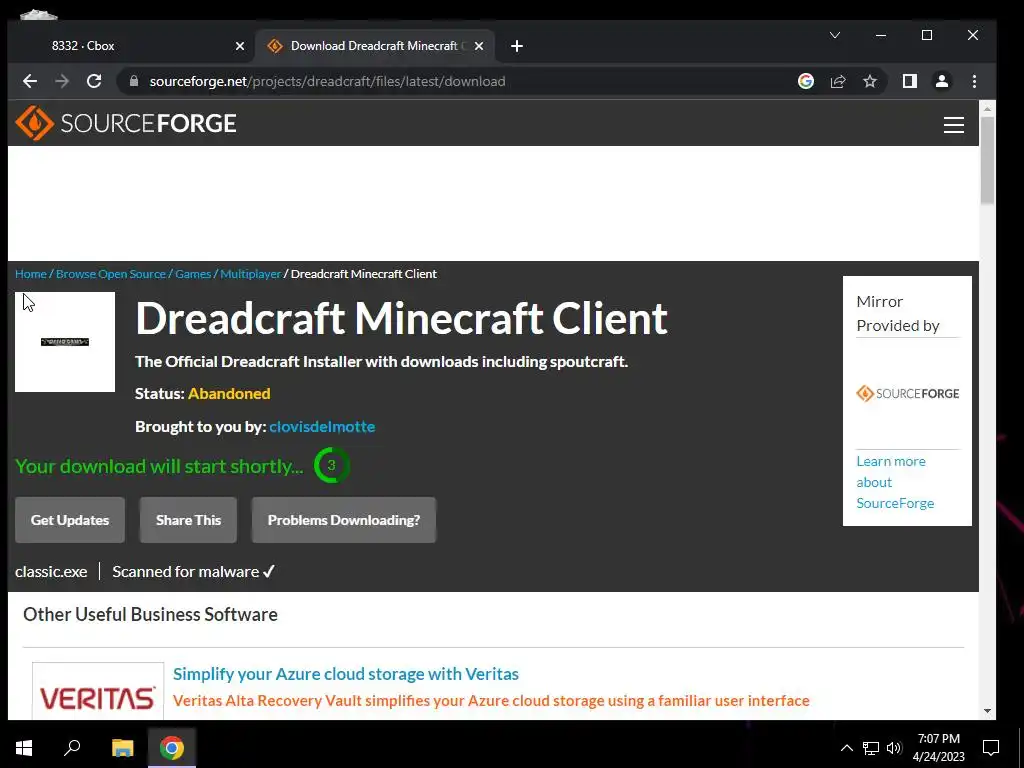This screenshot has width=1024, height=768.
Task: Open Windows taskbar search
Action: click(x=72, y=747)
